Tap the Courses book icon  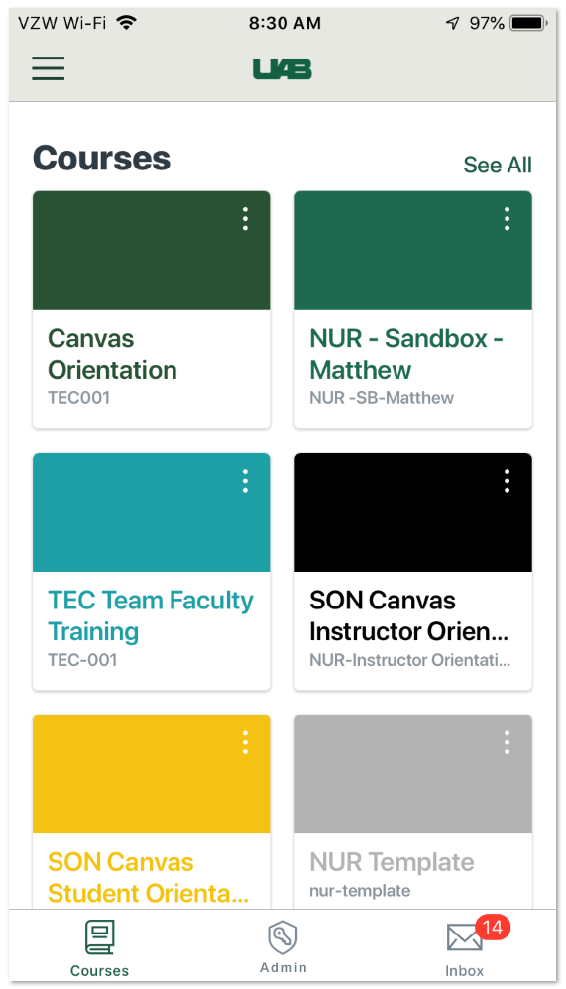[x=100, y=937]
